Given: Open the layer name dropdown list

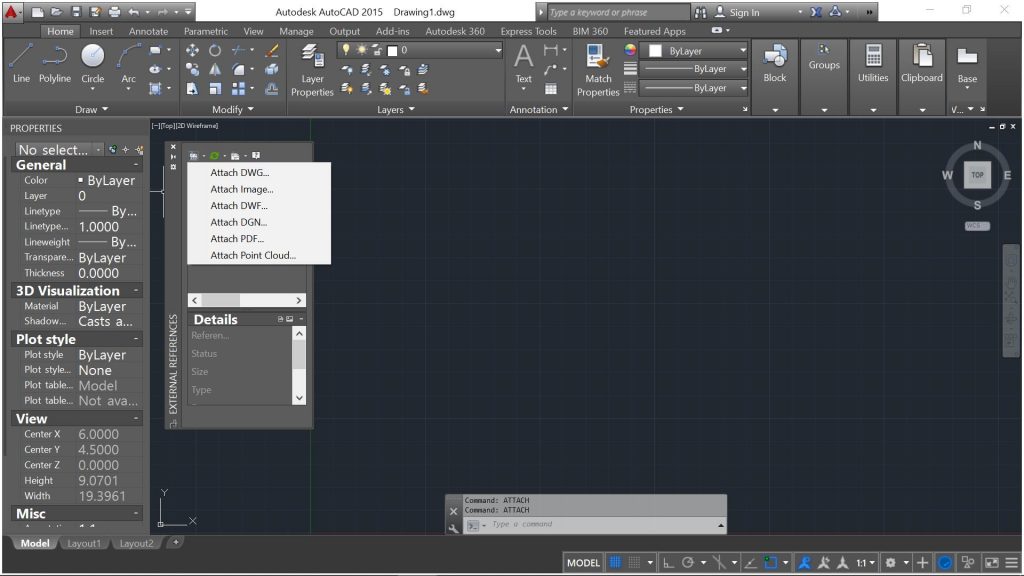Looking at the screenshot, I should coord(498,50).
